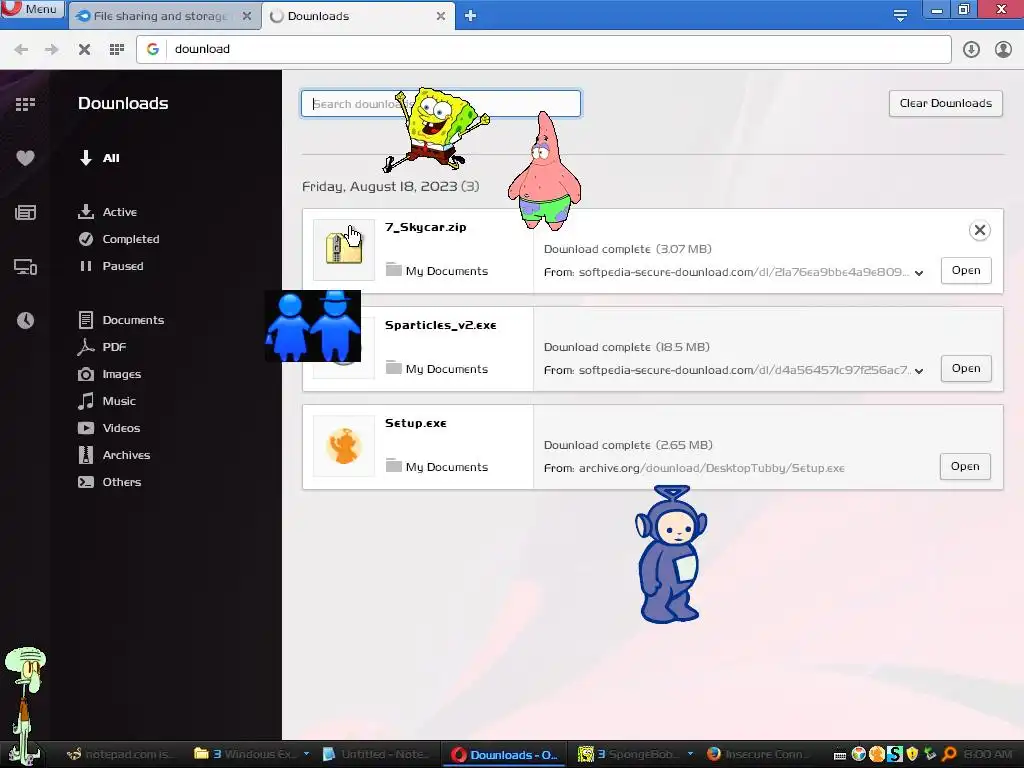
Task: Open History clock icon in sidebar
Action: 25,320
